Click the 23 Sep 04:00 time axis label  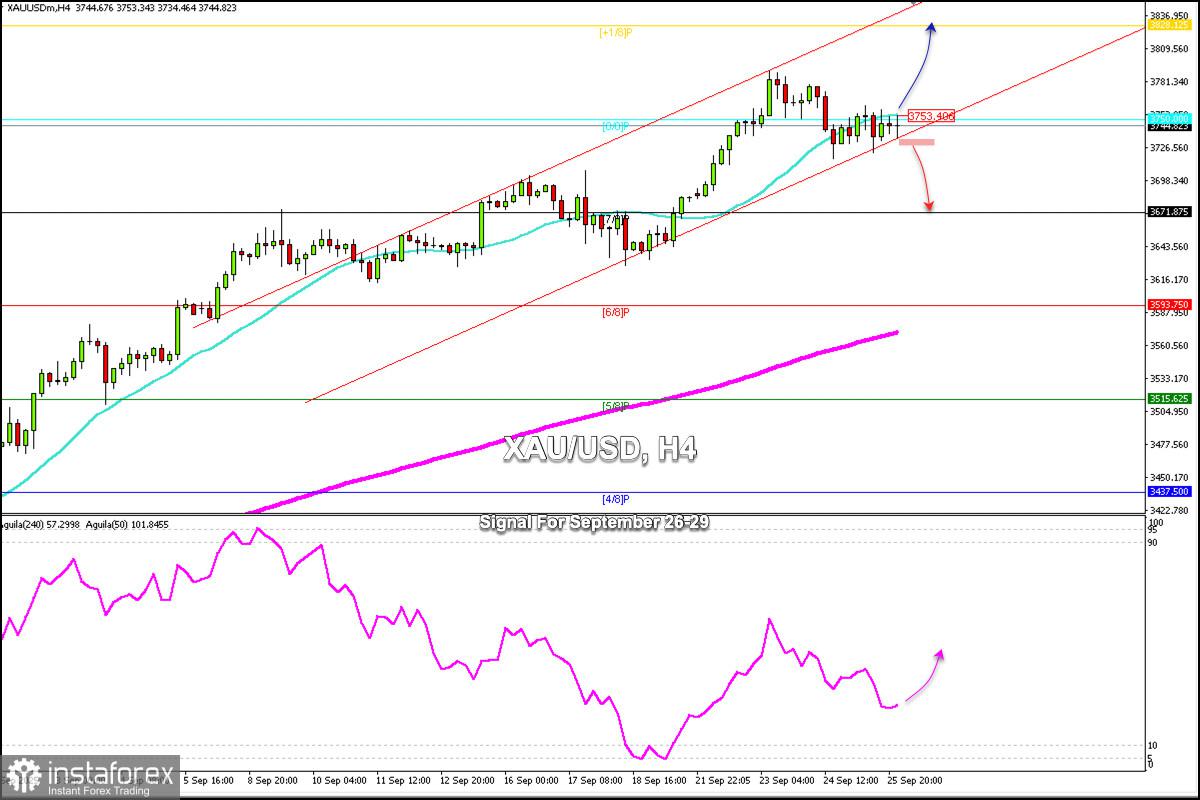(786, 780)
